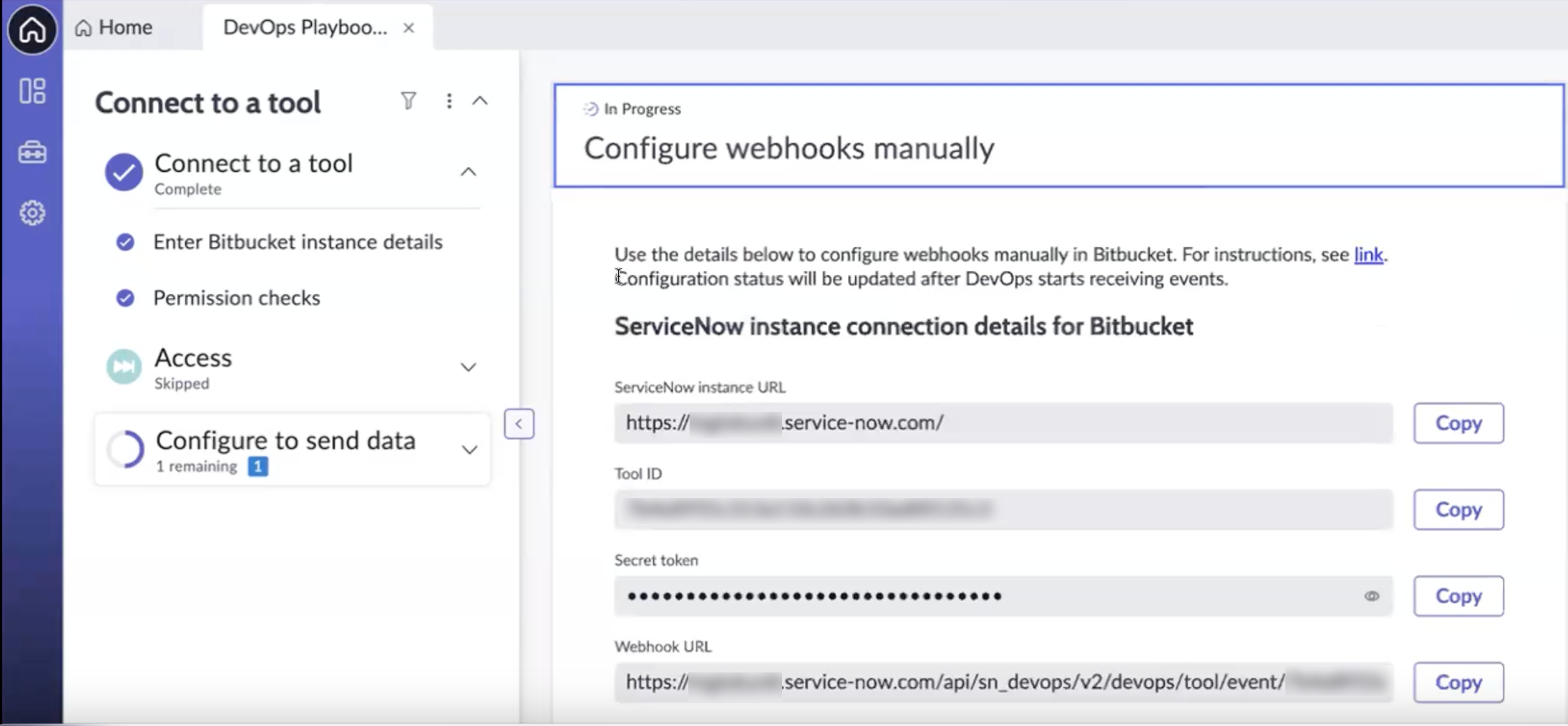Click checkmark beside Enter Bitbucket instance details
1568x726 pixels.
(x=125, y=242)
